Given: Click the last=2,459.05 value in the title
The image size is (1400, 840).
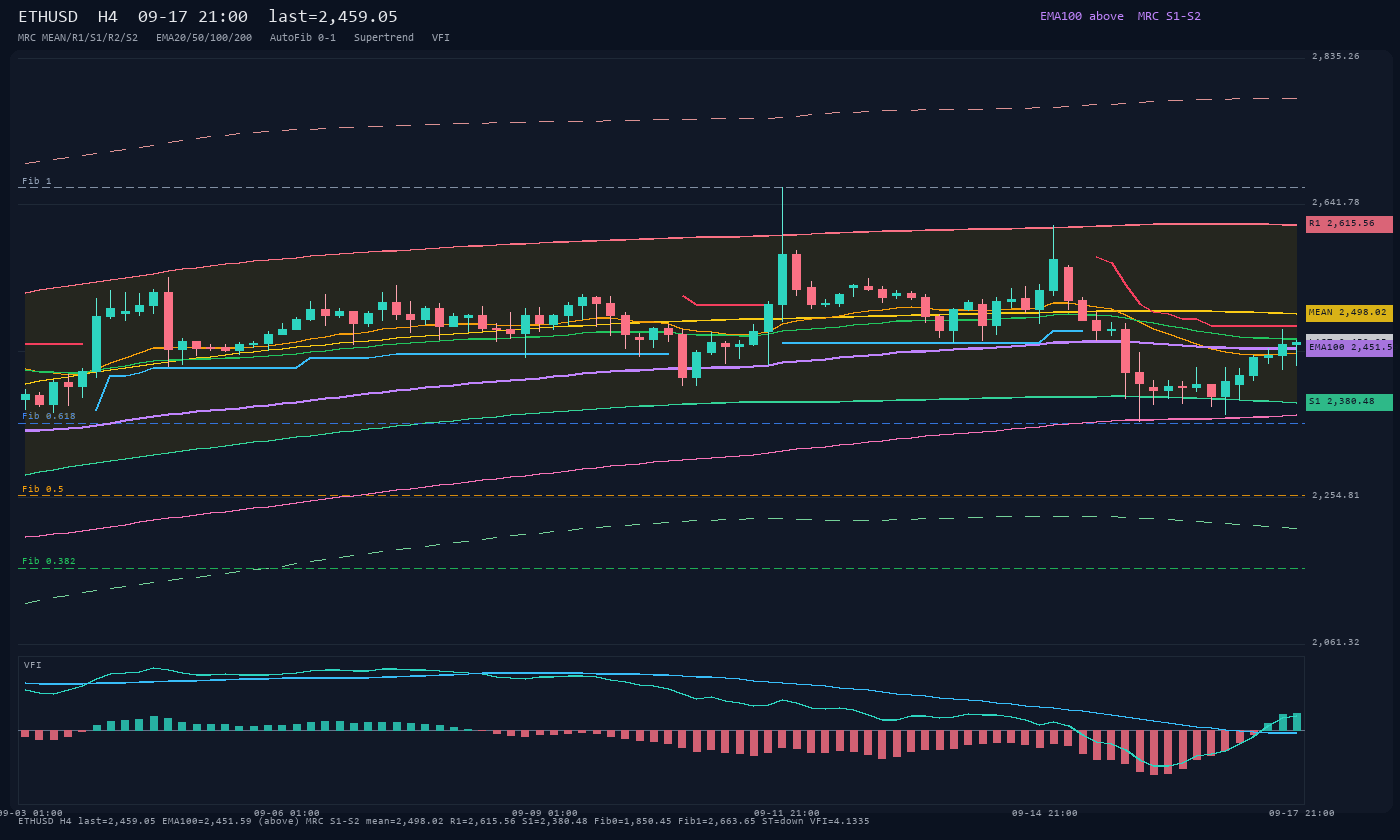Looking at the screenshot, I should [333, 17].
